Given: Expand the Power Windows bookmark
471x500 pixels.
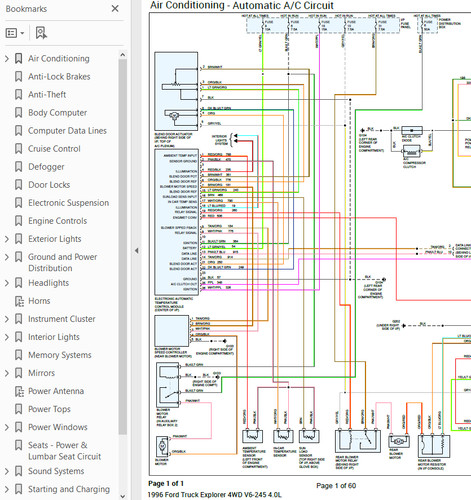Looking at the screenshot, I should click(x=7, y=427).
